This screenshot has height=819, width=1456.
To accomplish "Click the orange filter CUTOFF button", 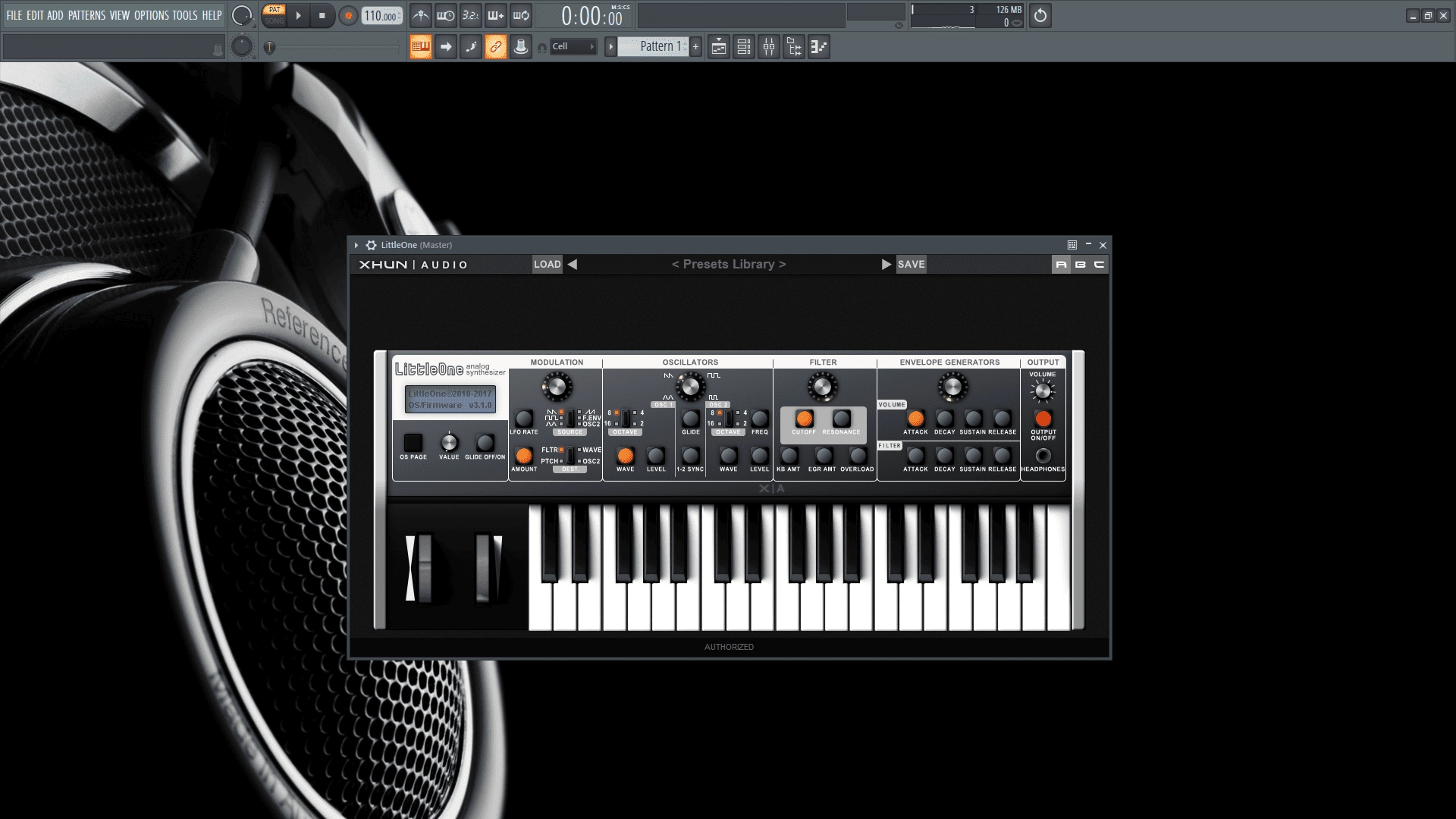I will 805,419.
